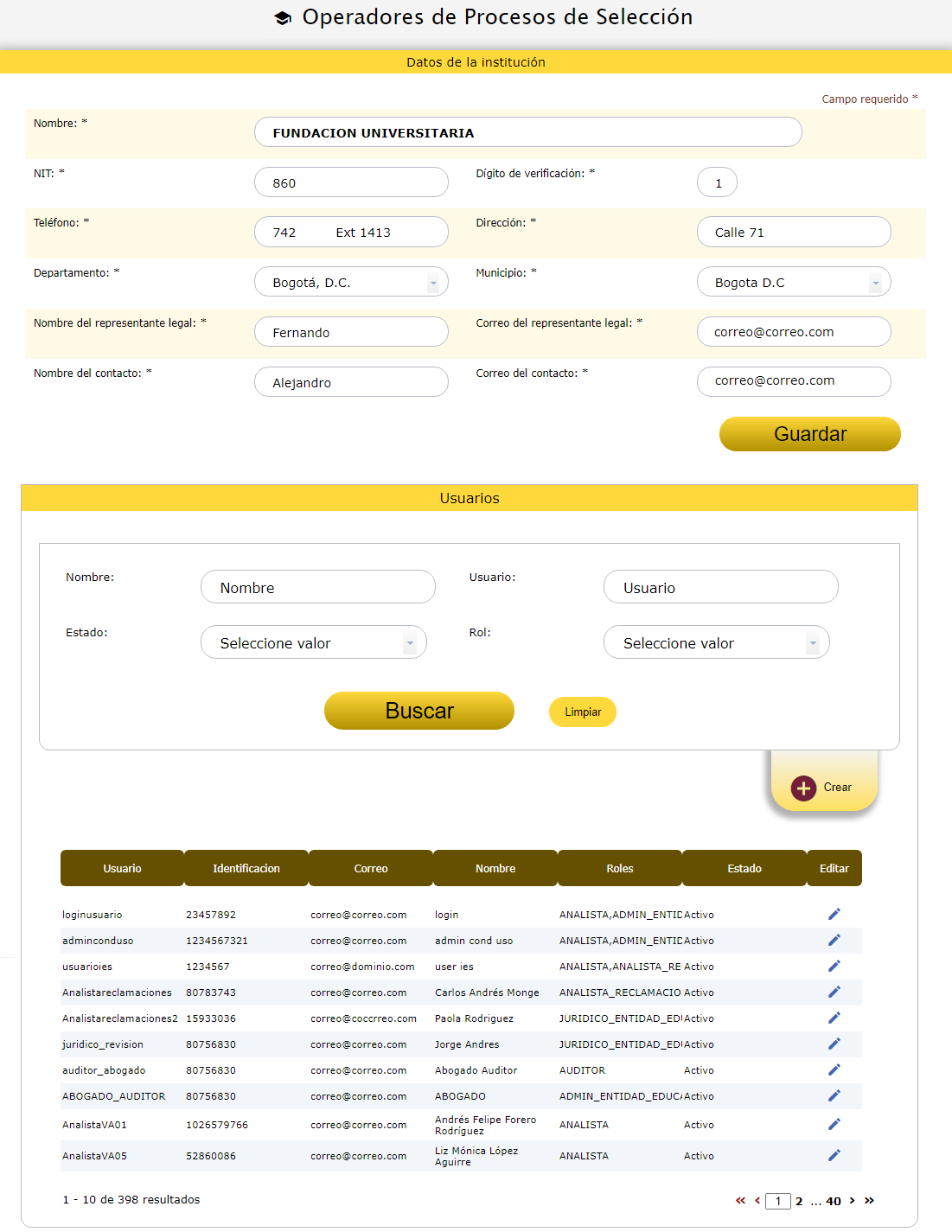Go to the last results page
The image size is (952, 1232).
[869, 1200]
